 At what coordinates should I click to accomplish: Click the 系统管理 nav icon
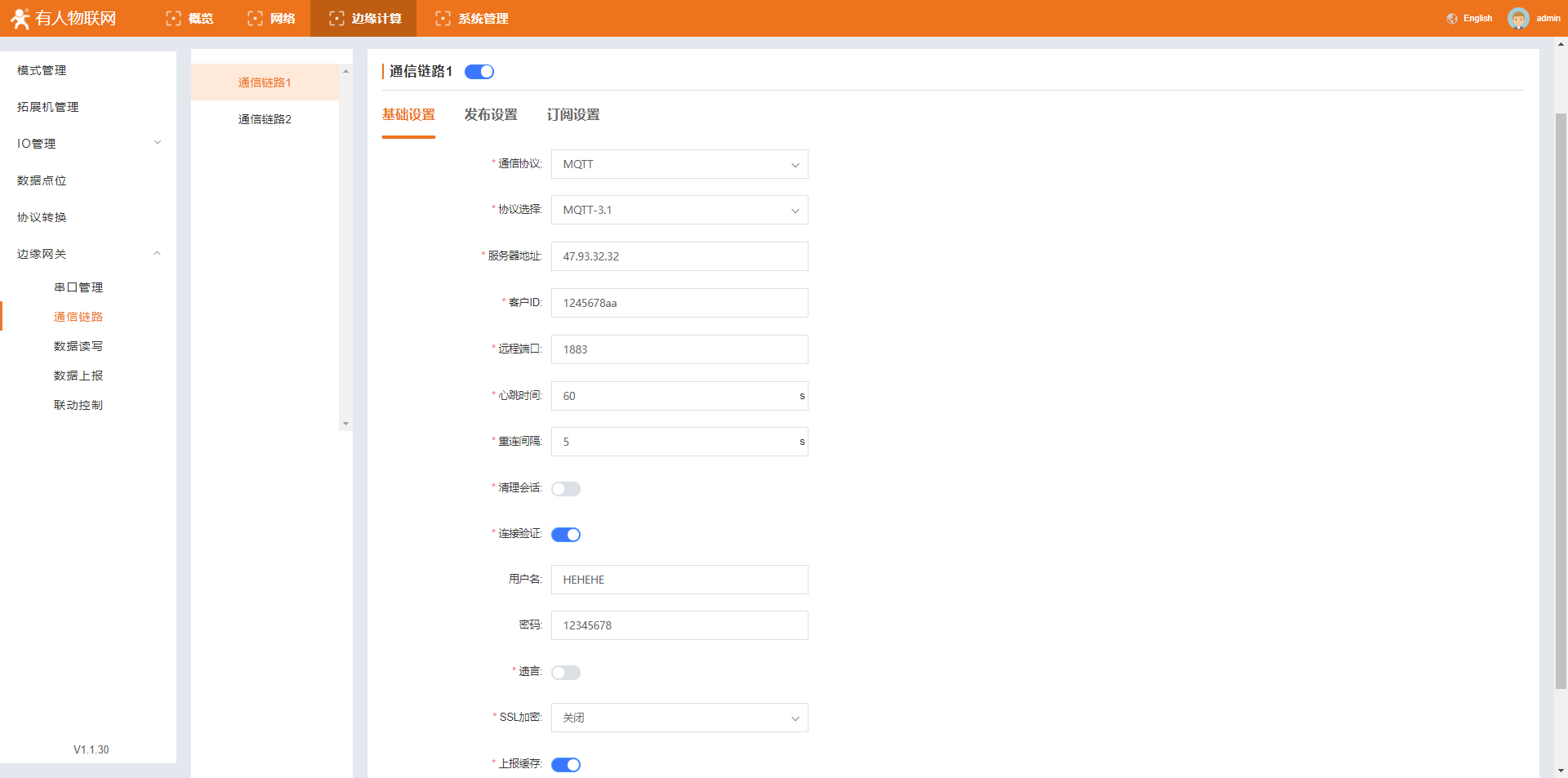(443, 18)
